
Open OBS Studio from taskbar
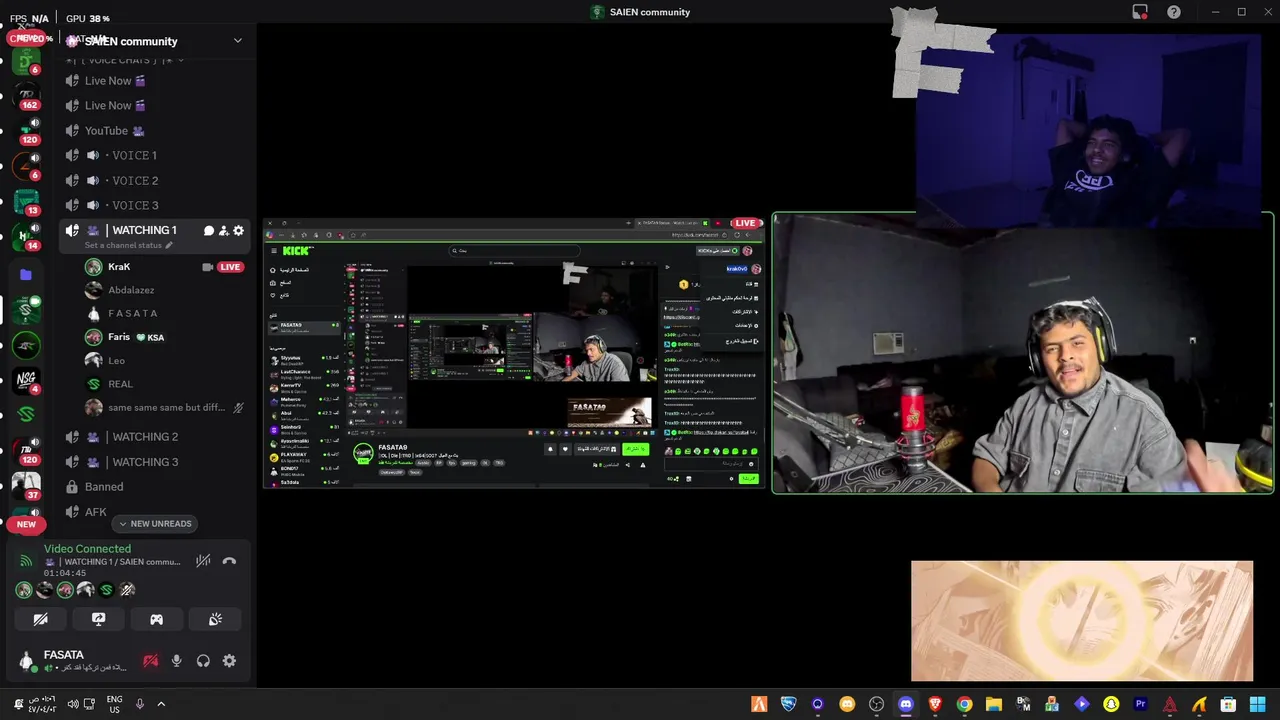coord(877,704)
